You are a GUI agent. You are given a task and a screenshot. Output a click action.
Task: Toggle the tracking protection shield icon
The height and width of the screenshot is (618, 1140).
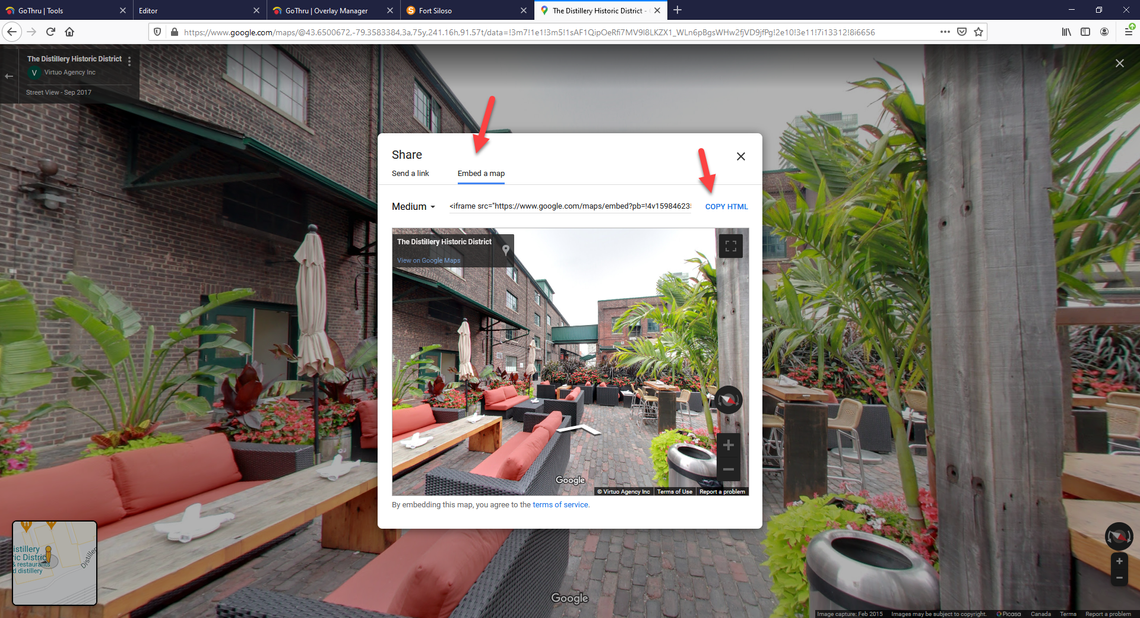pyautogui.click(x=157, y=31)
